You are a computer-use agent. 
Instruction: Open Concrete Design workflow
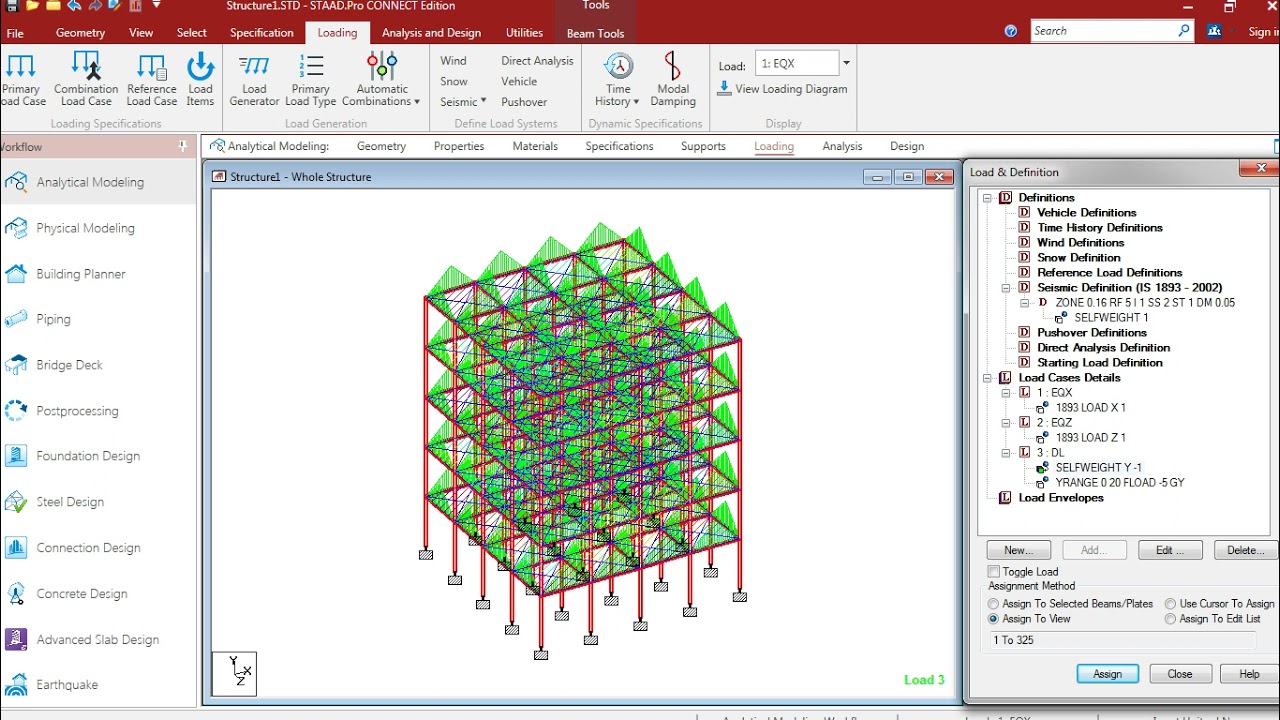99,594
